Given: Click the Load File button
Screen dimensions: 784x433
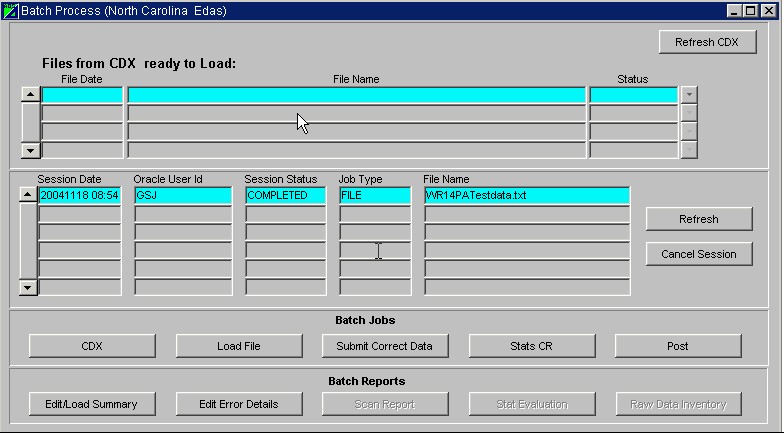Looking at the screenshot, I should pyautogui.click(x=238, y=346).
